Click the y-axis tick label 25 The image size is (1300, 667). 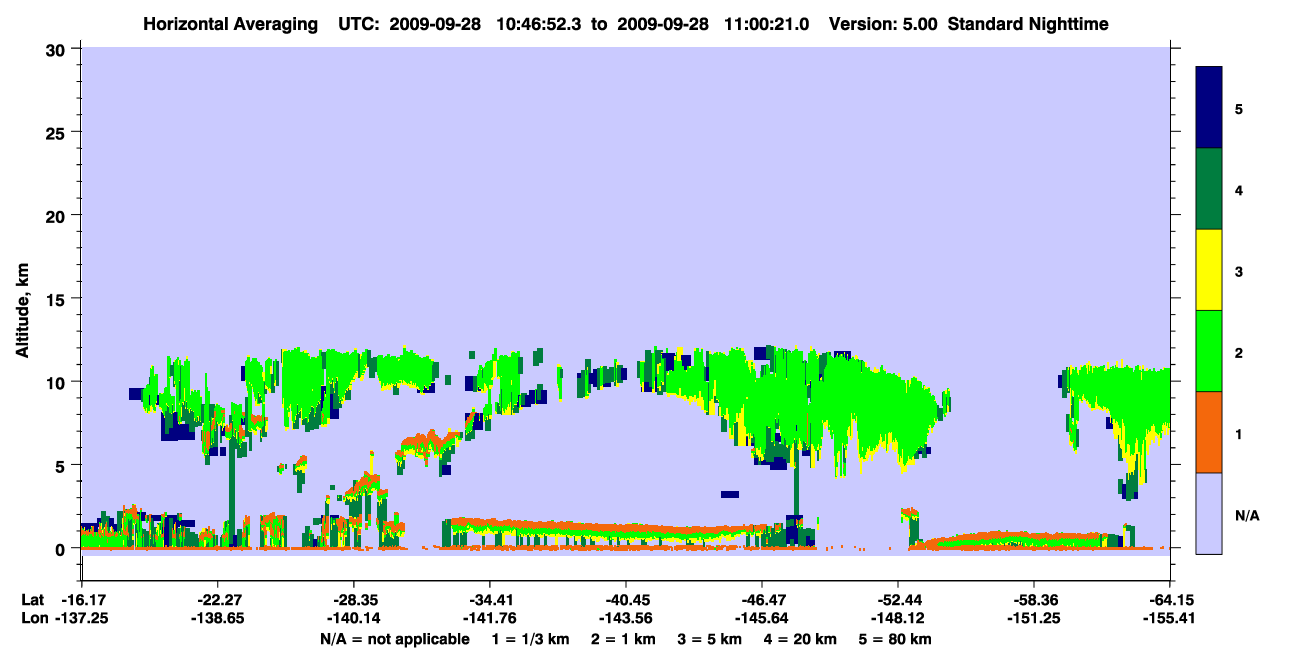point(58,132)
